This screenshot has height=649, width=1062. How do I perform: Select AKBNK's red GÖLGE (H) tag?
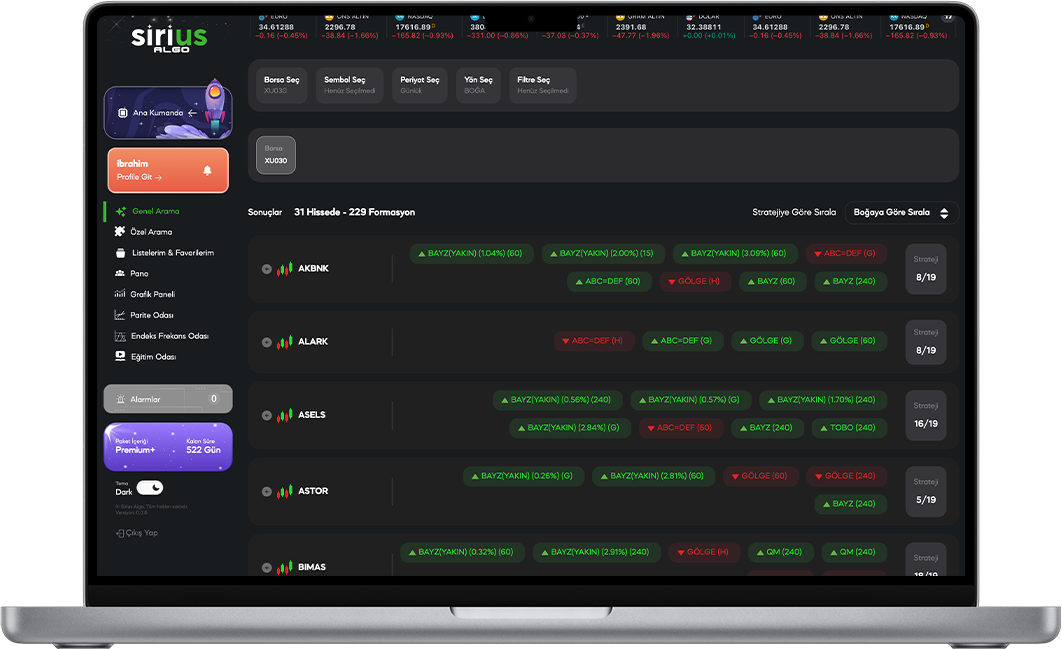pos(695,281)
